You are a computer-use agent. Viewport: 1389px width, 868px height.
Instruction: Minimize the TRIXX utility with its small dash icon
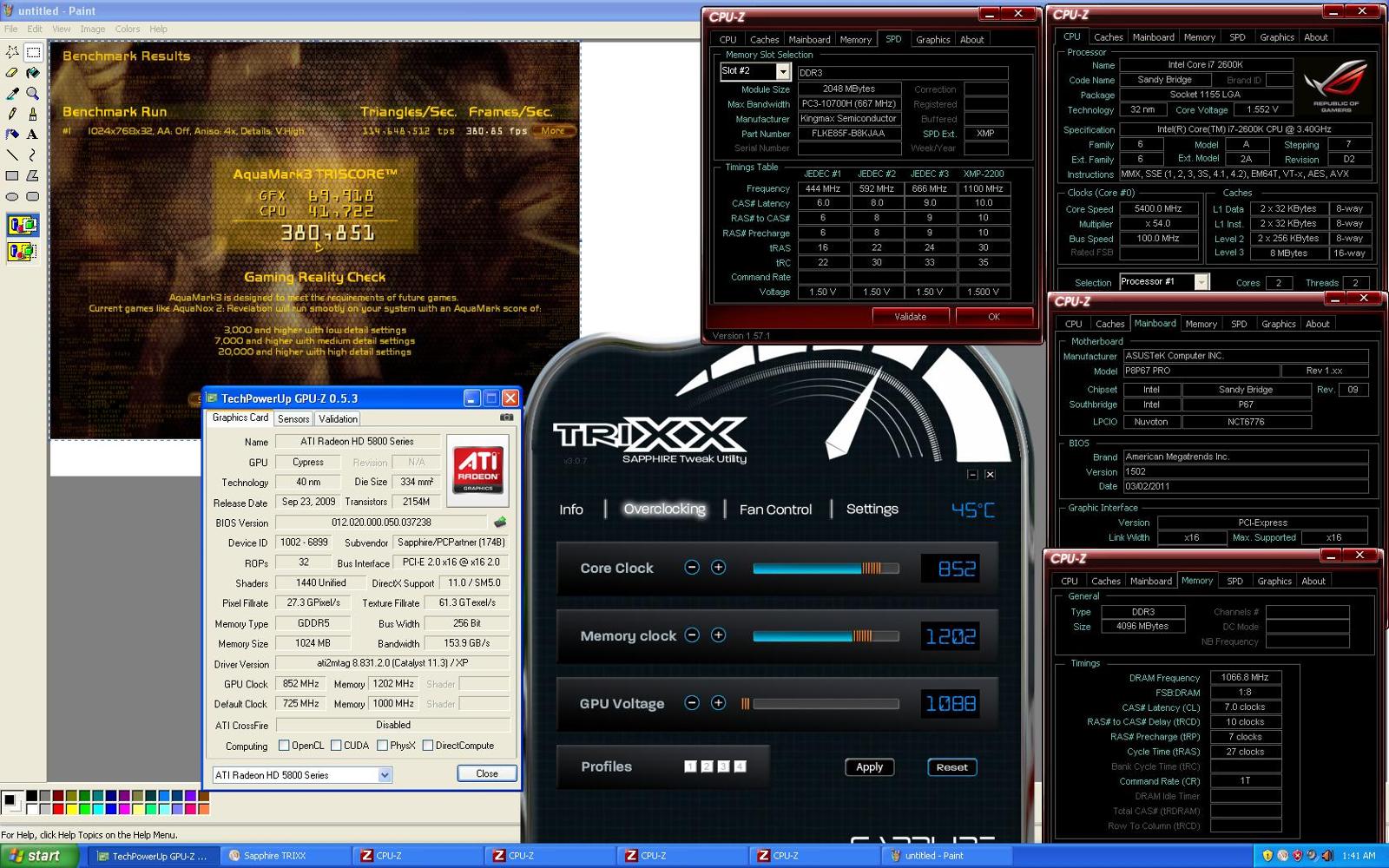(x=972, y=475)
